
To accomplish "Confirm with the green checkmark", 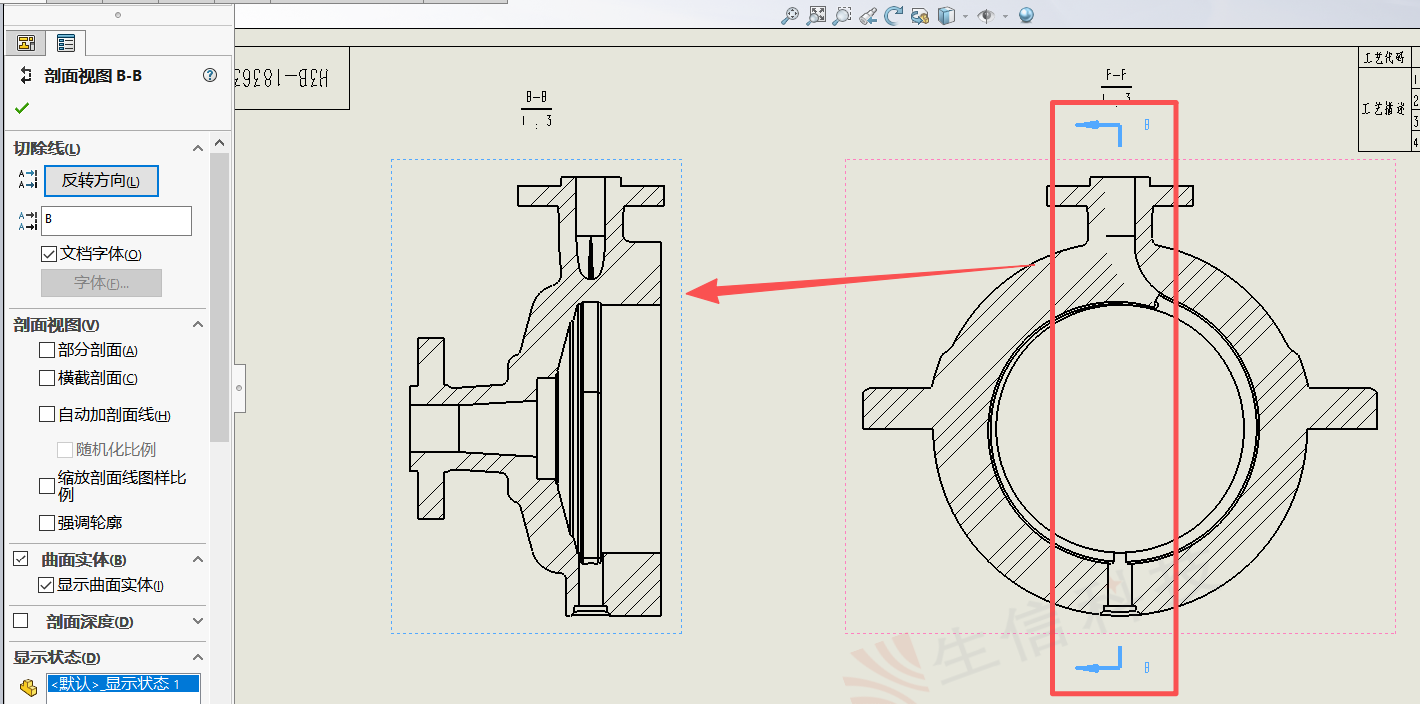I will tap(22, 108).
